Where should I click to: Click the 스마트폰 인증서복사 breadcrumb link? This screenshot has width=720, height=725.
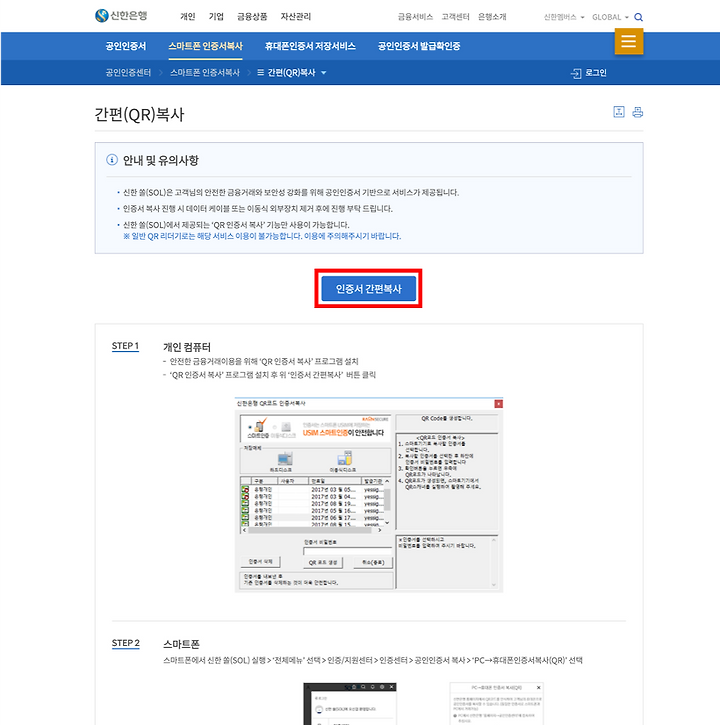click(x=205, y=73)
